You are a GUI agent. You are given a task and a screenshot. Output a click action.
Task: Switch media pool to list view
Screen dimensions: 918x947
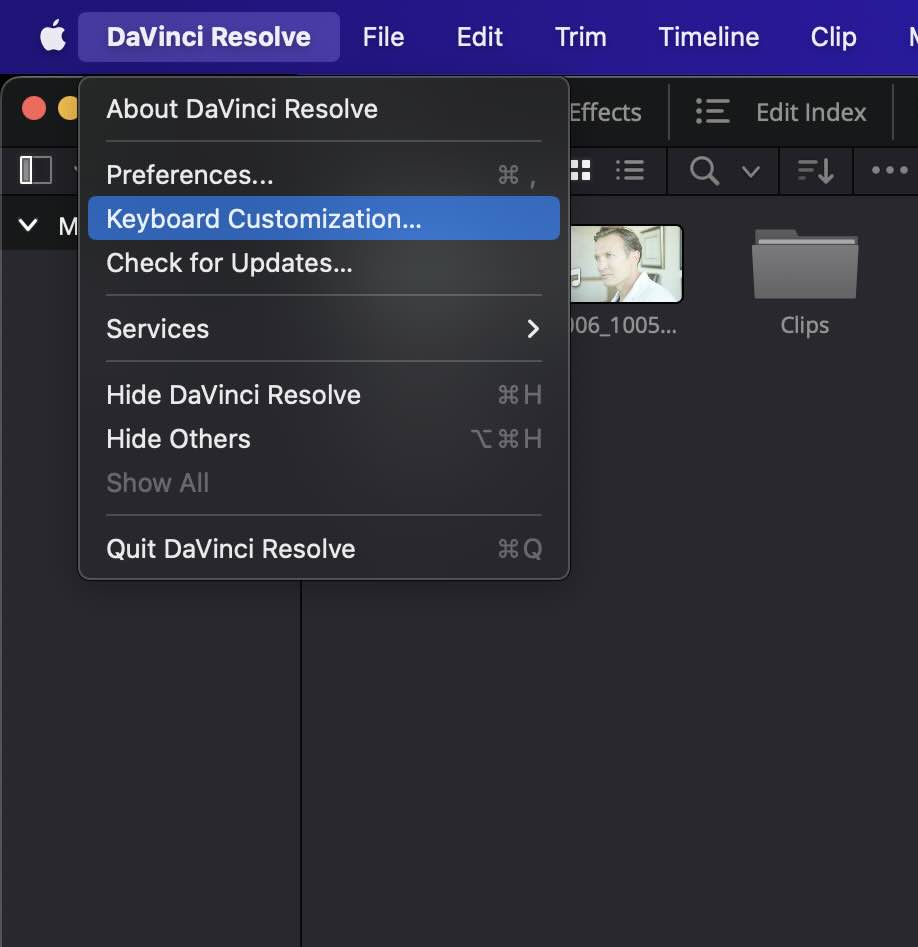pyautogui.click(x=629, y=170)
